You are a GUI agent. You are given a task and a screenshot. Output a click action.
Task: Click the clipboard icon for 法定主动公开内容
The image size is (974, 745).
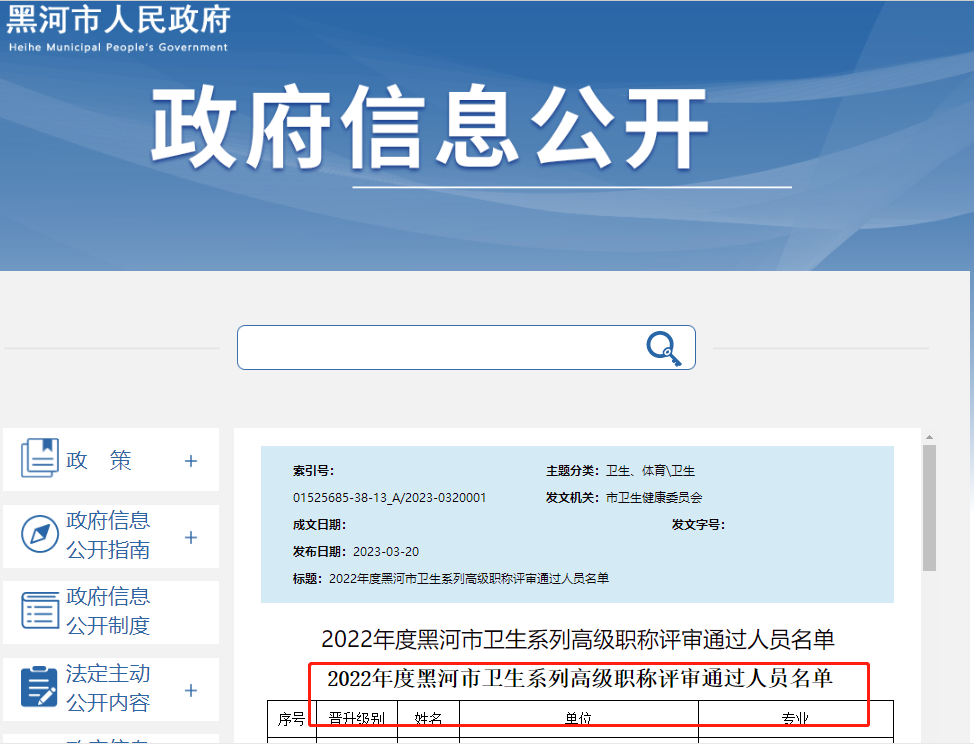click(40, 688)
